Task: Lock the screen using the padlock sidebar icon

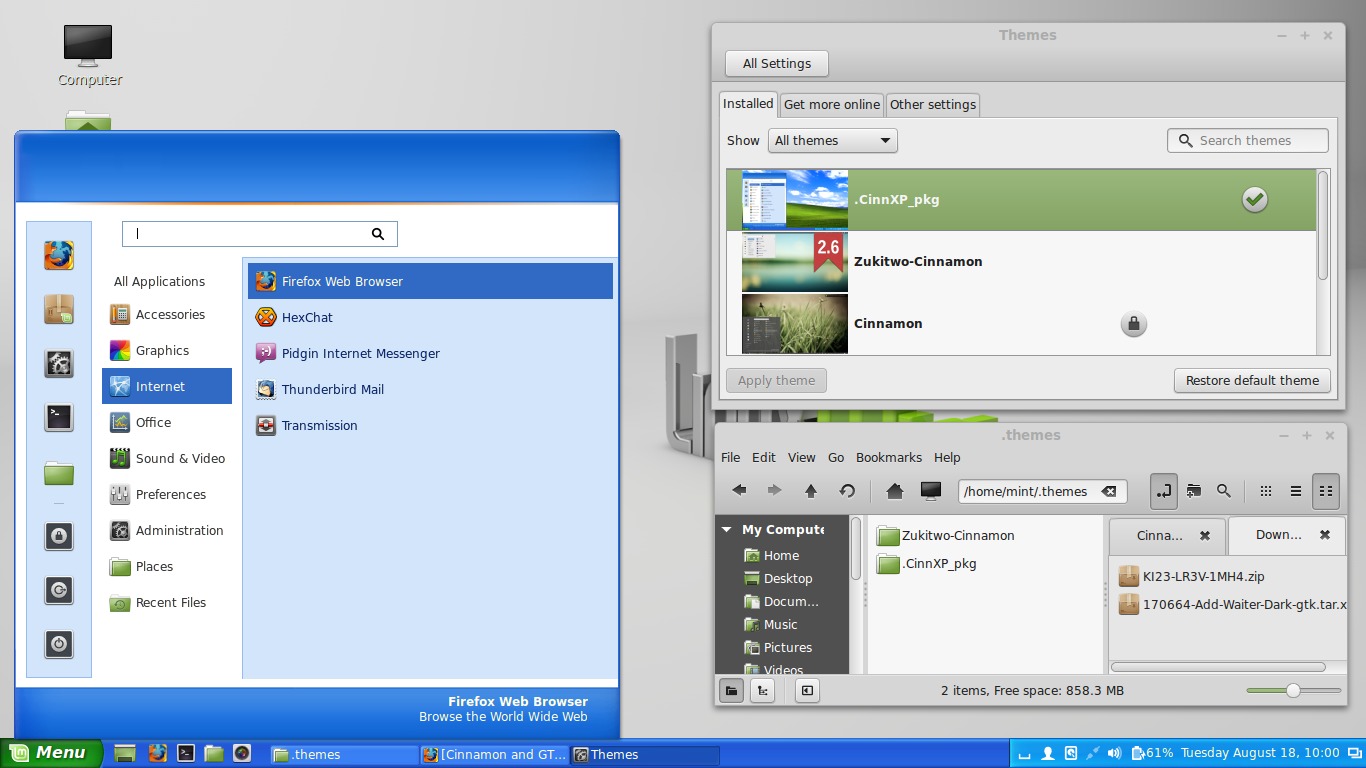Action: pos(58,536)
